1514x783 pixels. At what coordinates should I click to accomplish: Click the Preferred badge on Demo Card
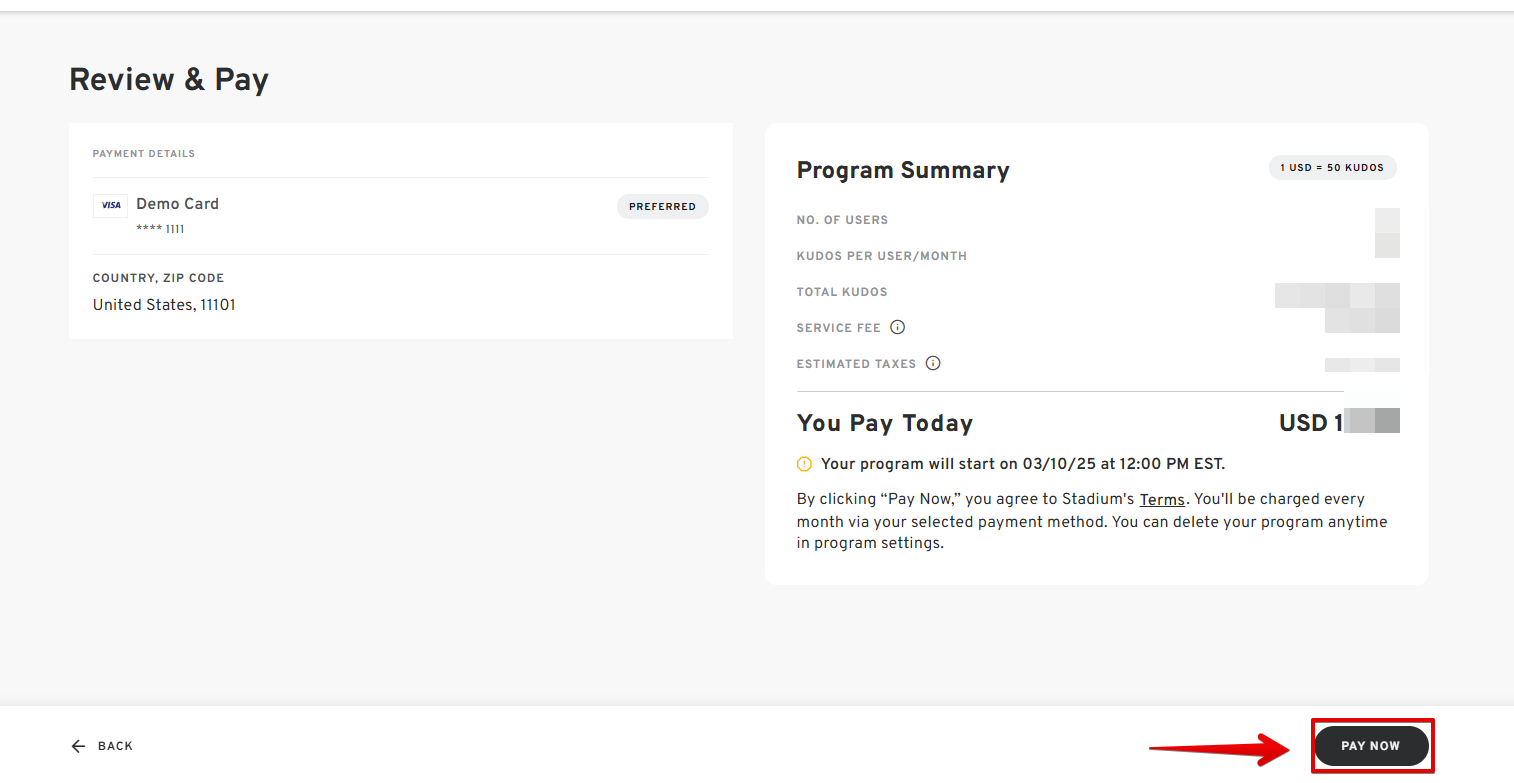[662, 207]
